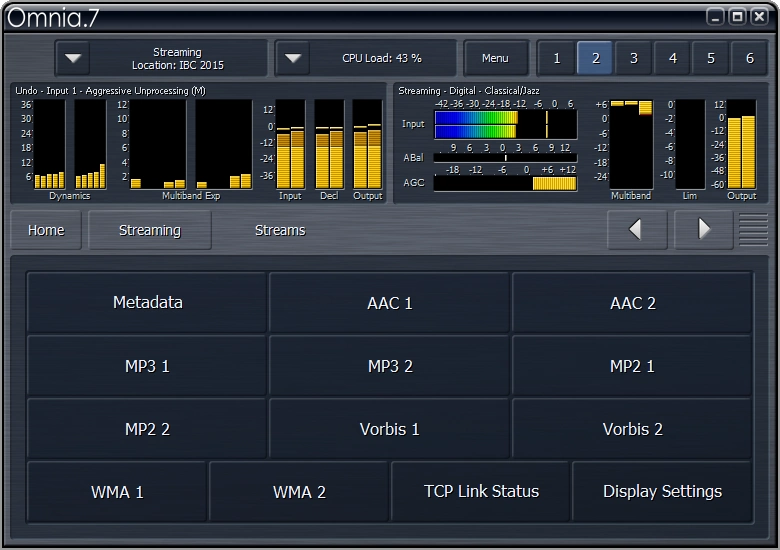
Task: Click the Dynamics meter in Undo panel
Action: pyautogui.click(x=70, y=144)
